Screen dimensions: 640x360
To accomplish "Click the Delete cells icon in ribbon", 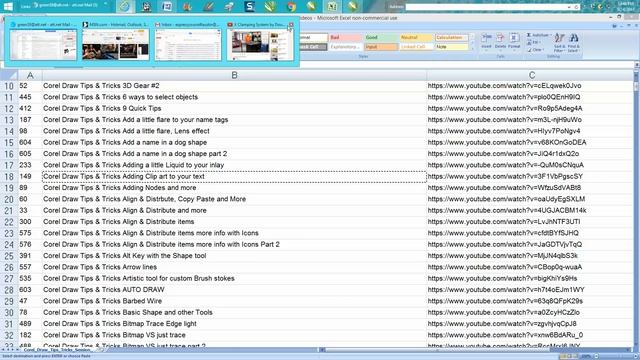I will click(500, 41).
